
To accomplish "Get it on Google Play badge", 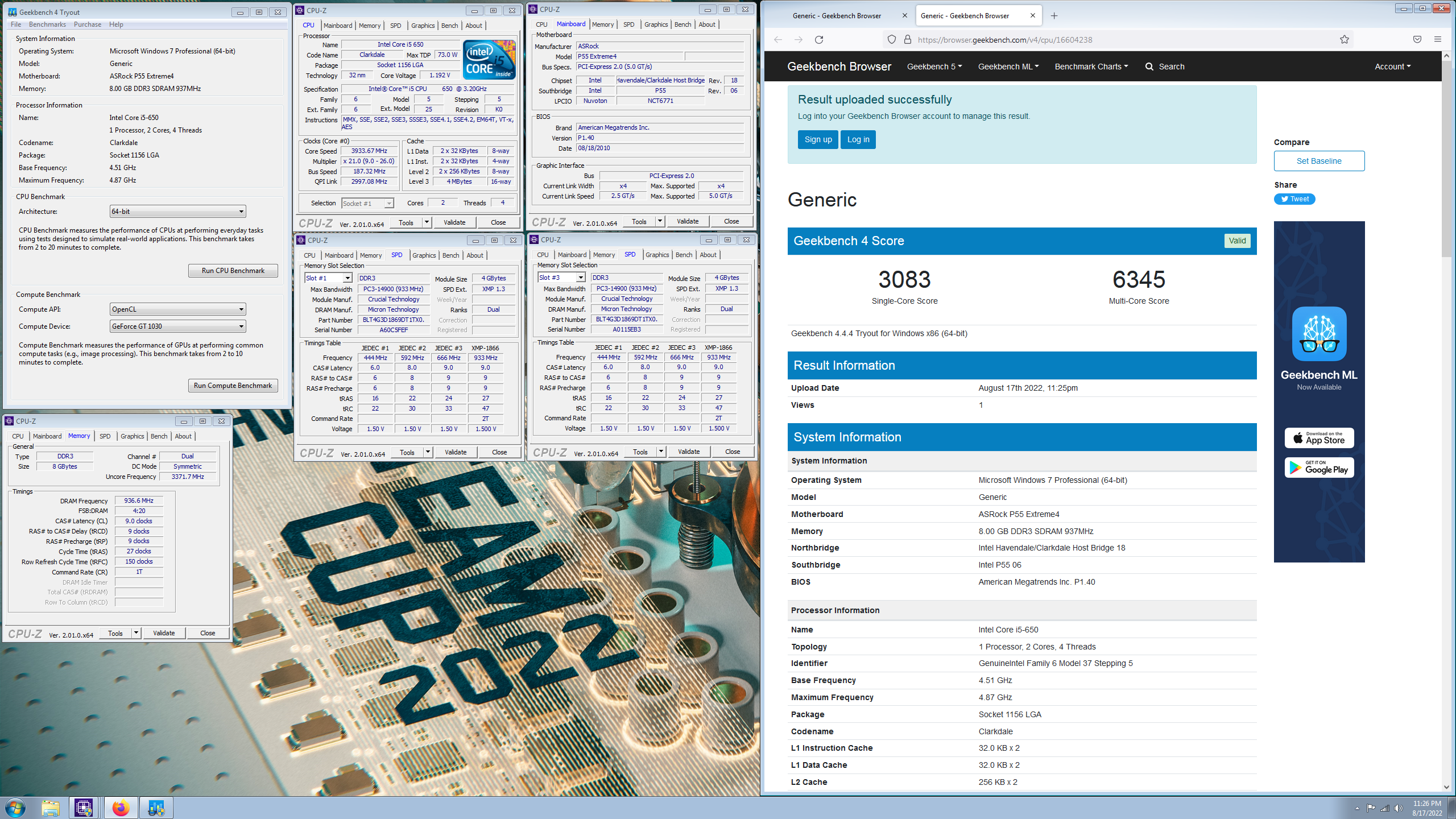I will pos(1319,468).
